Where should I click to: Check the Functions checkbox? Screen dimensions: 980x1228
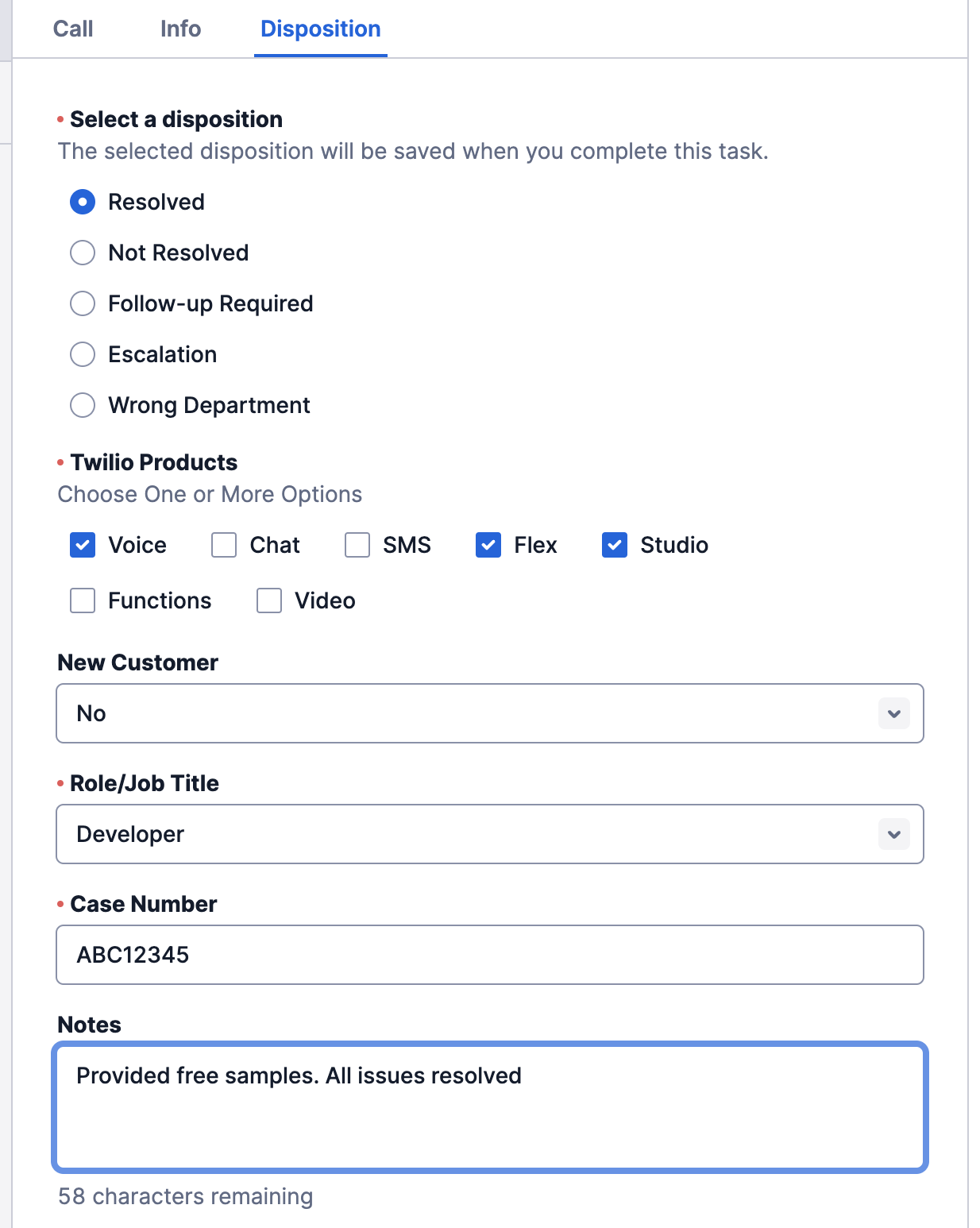83,600
